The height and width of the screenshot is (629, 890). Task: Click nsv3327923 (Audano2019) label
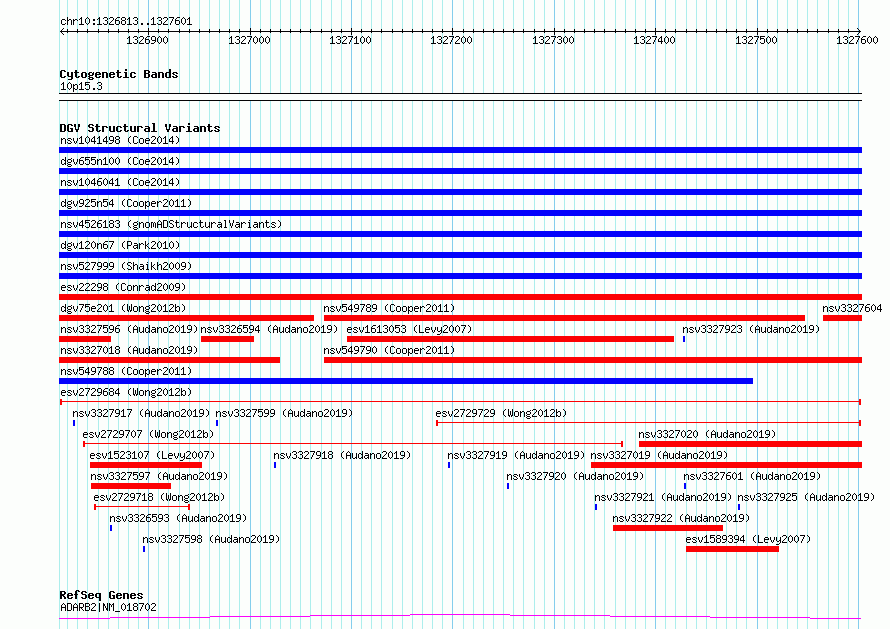coord(751,329)
